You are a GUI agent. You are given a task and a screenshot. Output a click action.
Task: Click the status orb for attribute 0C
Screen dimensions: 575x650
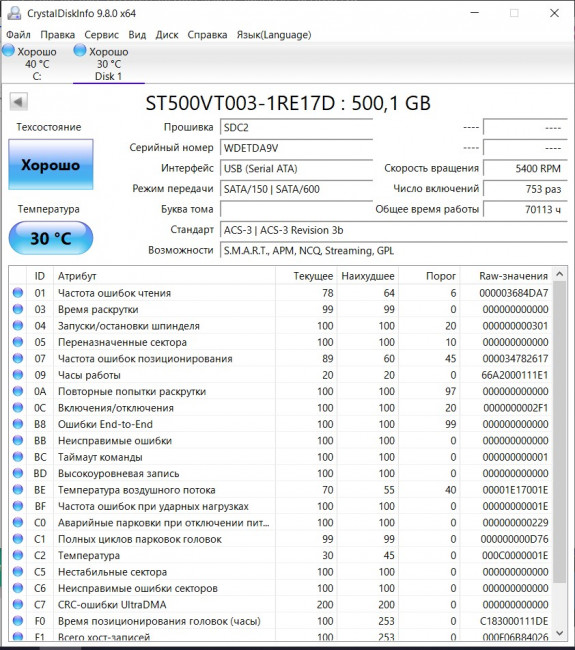[18, 407]
